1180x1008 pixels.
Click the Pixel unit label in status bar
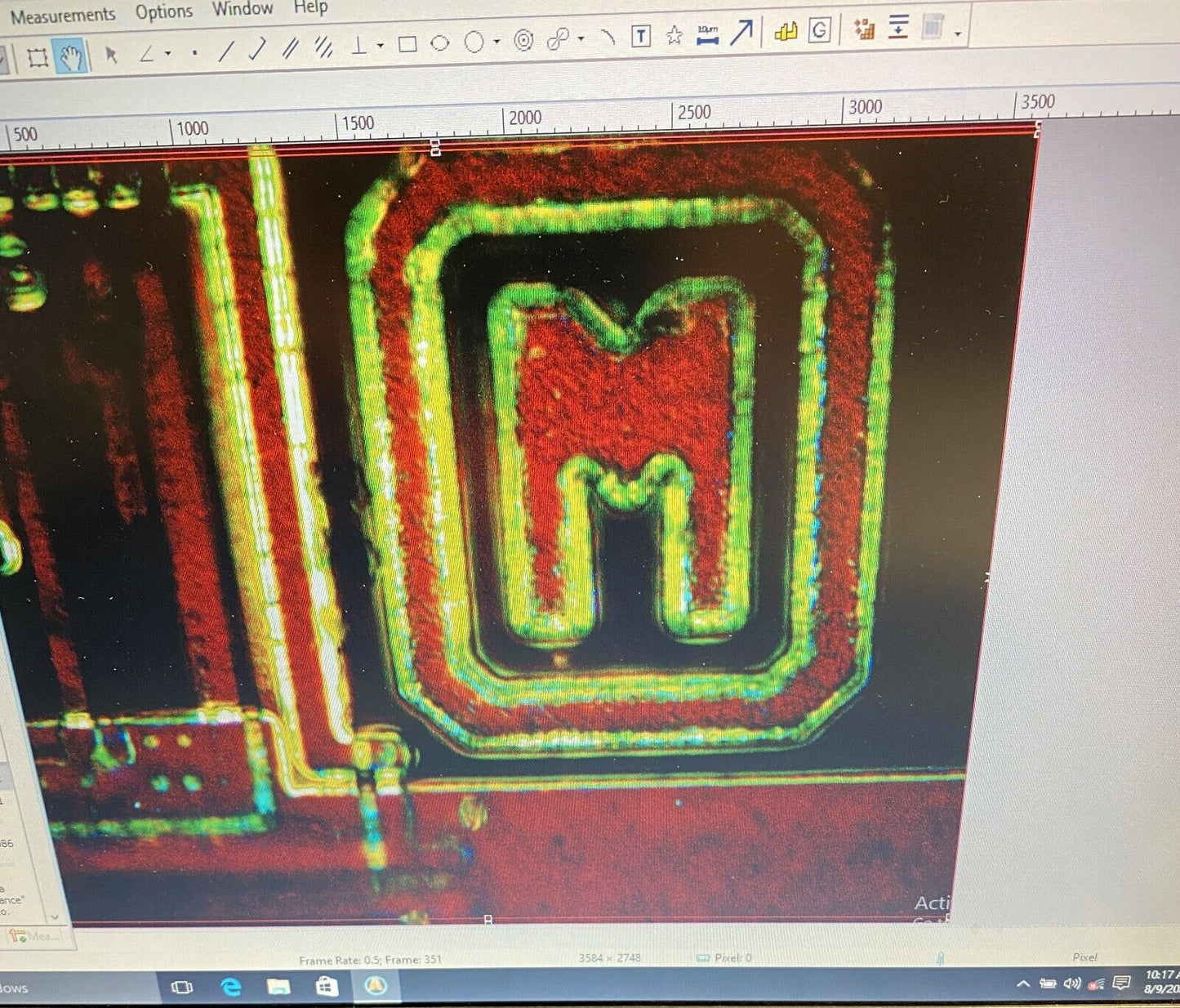[x=1084, y=957]
